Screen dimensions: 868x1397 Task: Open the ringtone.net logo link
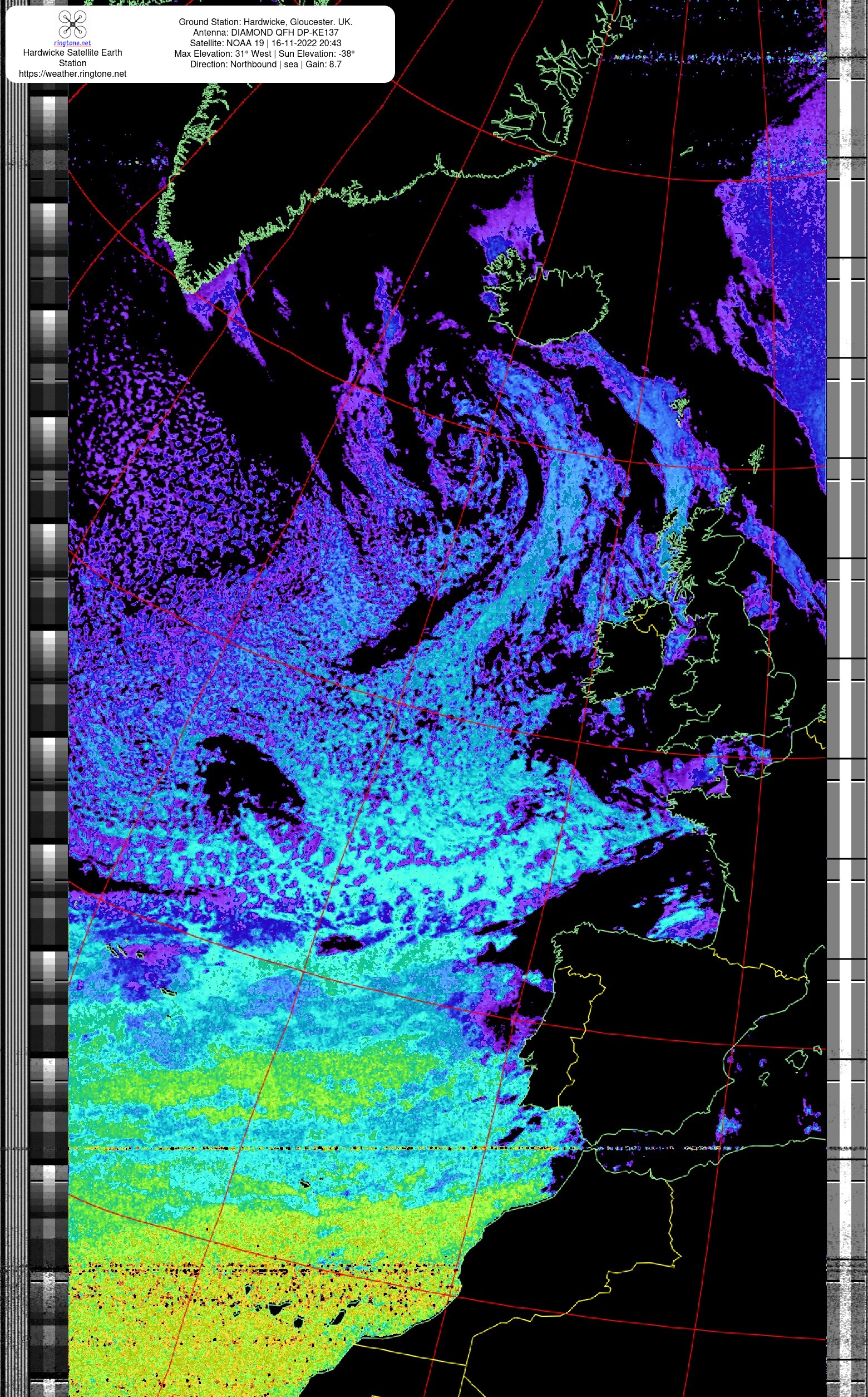72,43
